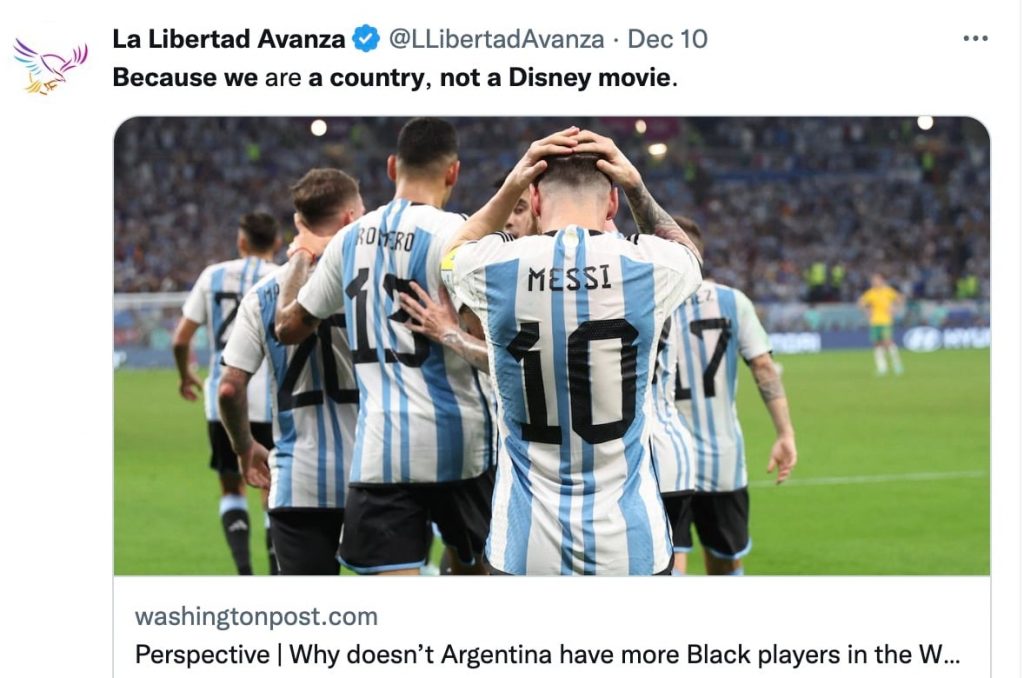Open the three-dot More options menu
Viewport: 1024px width, 678px height.
click(975, 39)
